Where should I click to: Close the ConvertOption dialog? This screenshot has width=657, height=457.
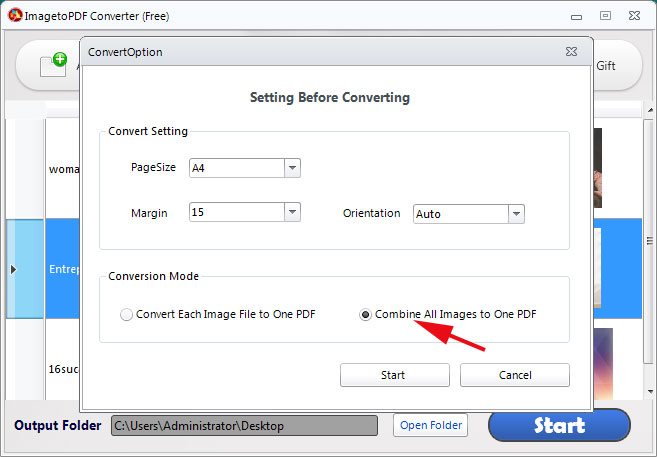tap(571, 52)
